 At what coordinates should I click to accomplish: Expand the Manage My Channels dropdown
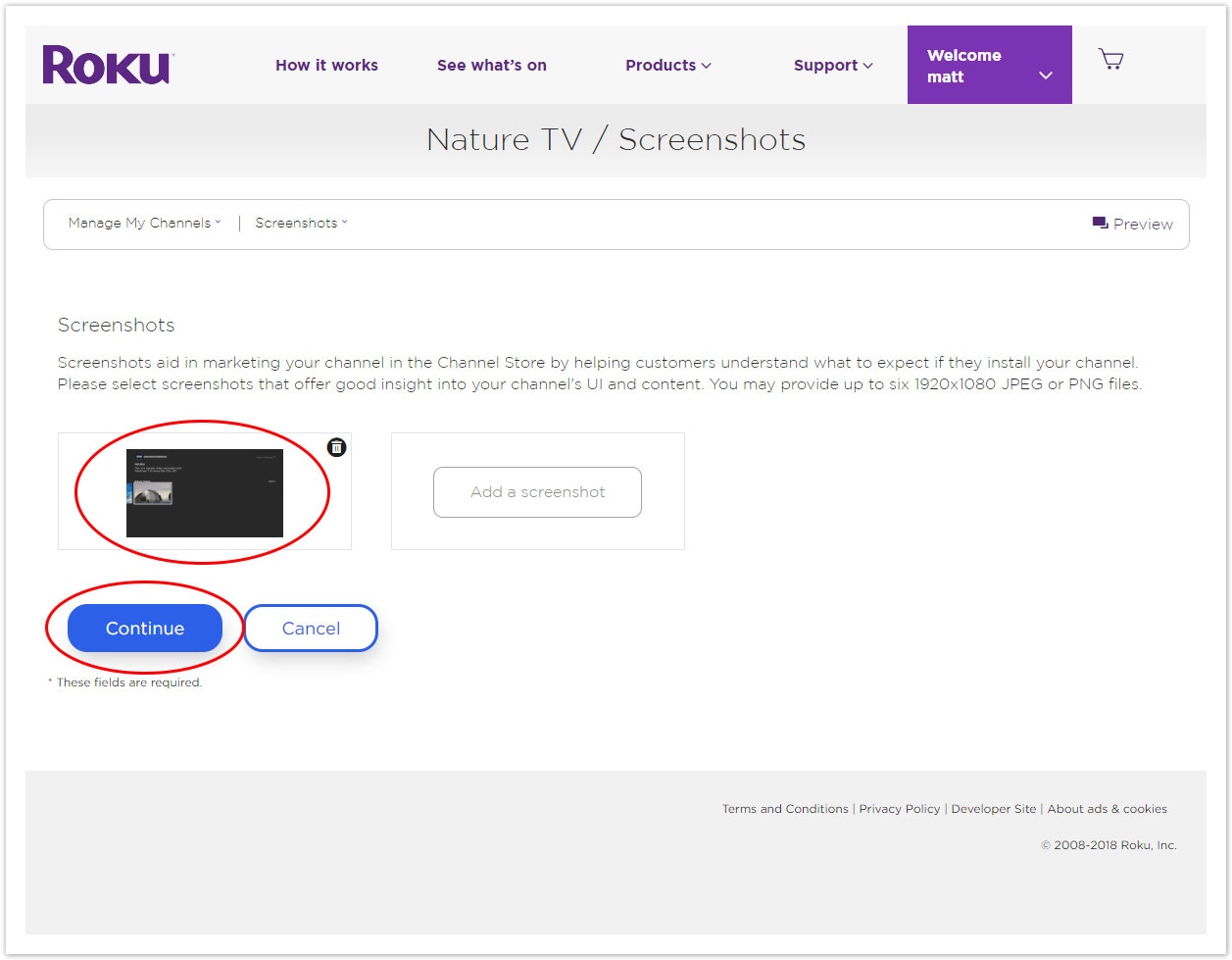(x=144, y=223)
